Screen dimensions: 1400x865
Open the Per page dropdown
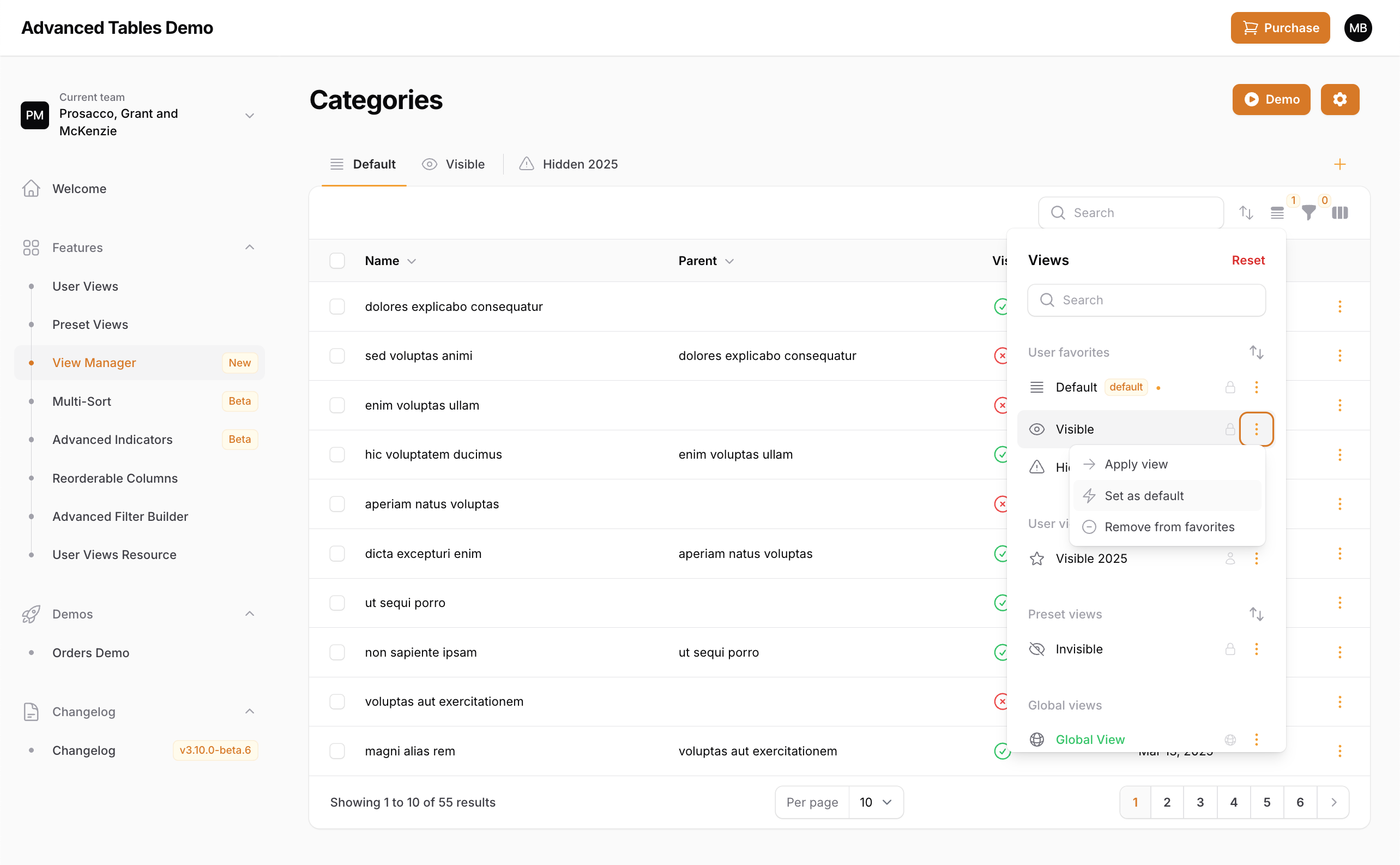pos(875,802)
